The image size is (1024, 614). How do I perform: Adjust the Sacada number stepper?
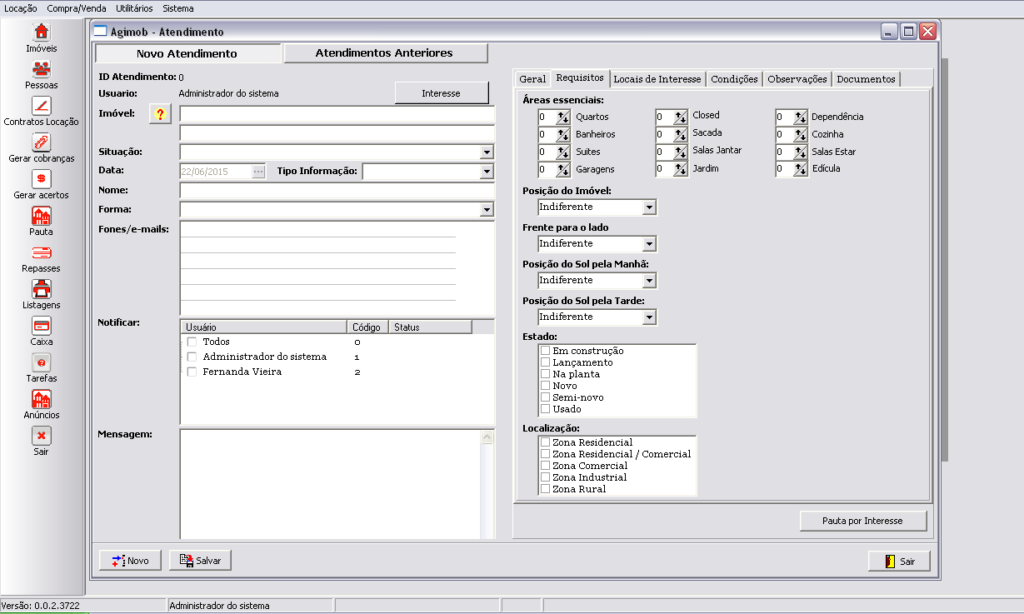[680, 135]
